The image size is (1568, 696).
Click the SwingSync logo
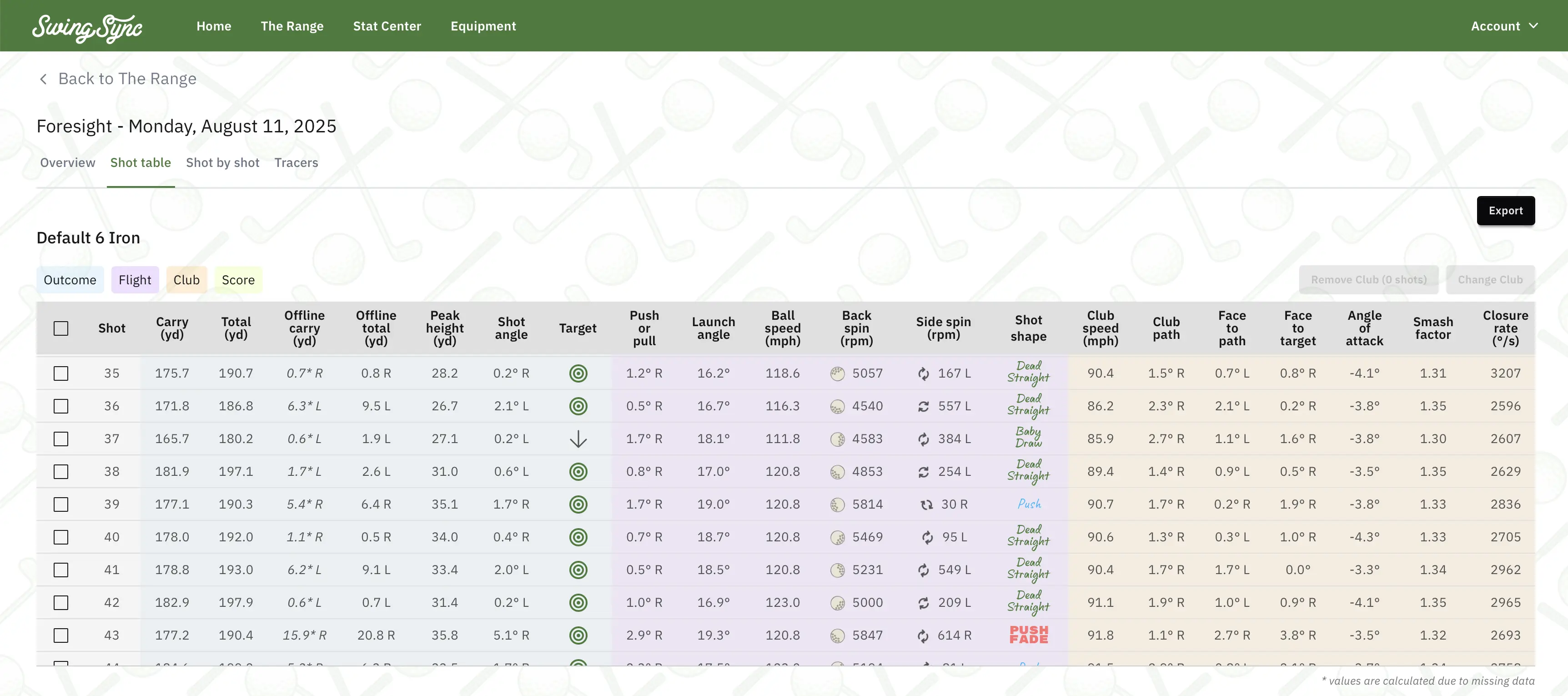87,27
